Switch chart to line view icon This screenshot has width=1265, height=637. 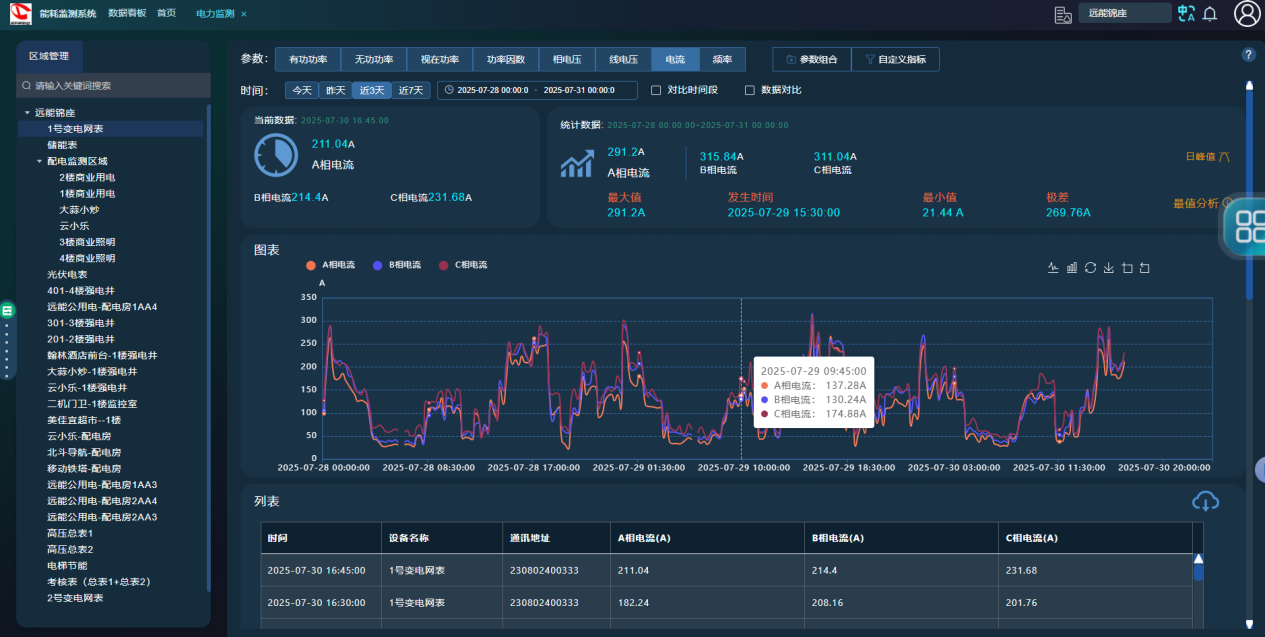(1053, 268)
